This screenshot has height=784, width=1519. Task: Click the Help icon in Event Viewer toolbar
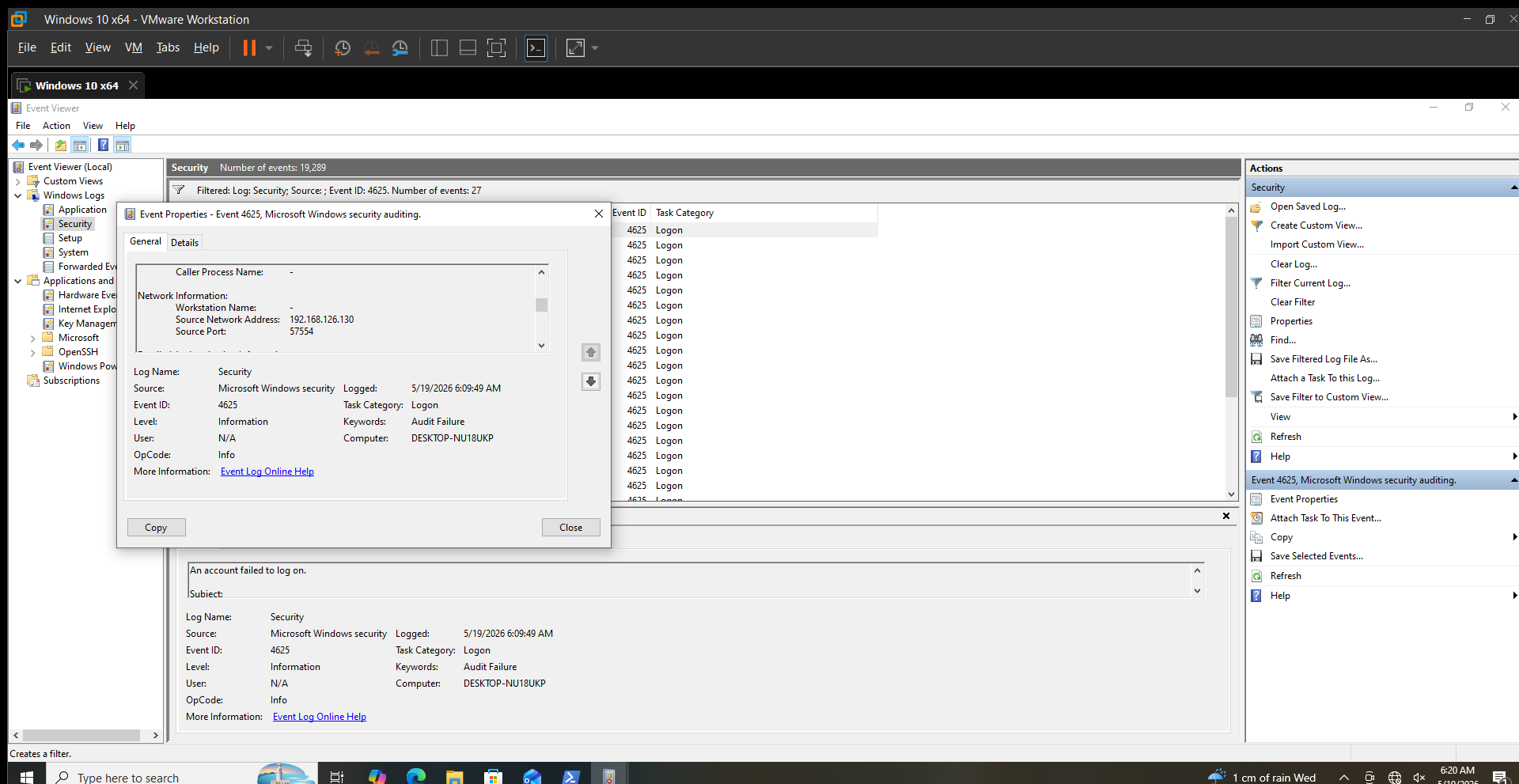coord(103,145)
